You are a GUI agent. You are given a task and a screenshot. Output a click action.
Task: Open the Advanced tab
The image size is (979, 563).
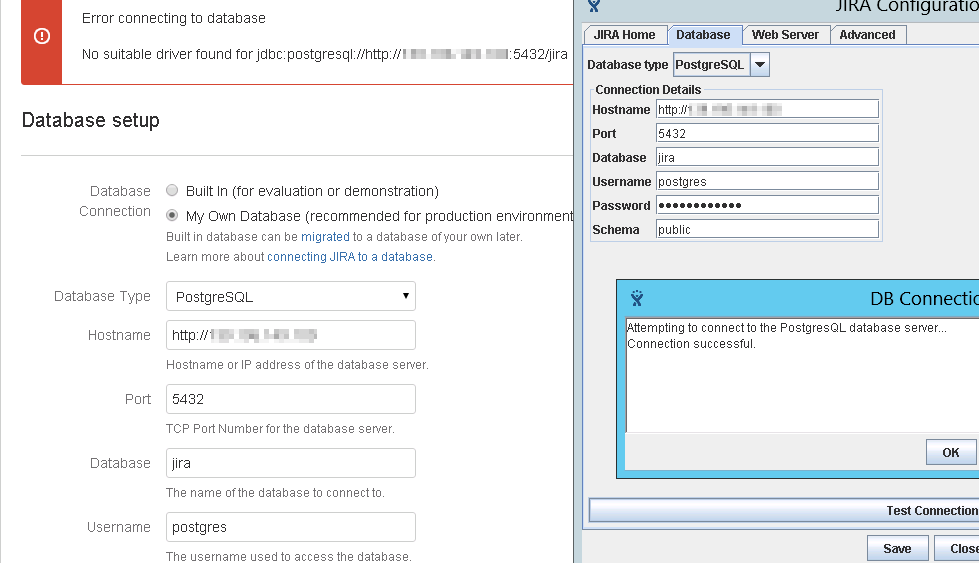click(867, 35)
